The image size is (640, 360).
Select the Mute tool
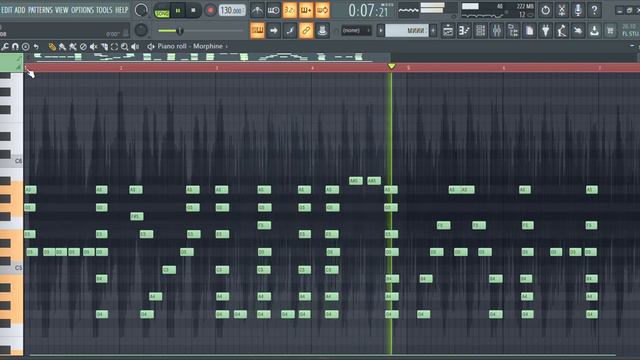click(93, 47)
